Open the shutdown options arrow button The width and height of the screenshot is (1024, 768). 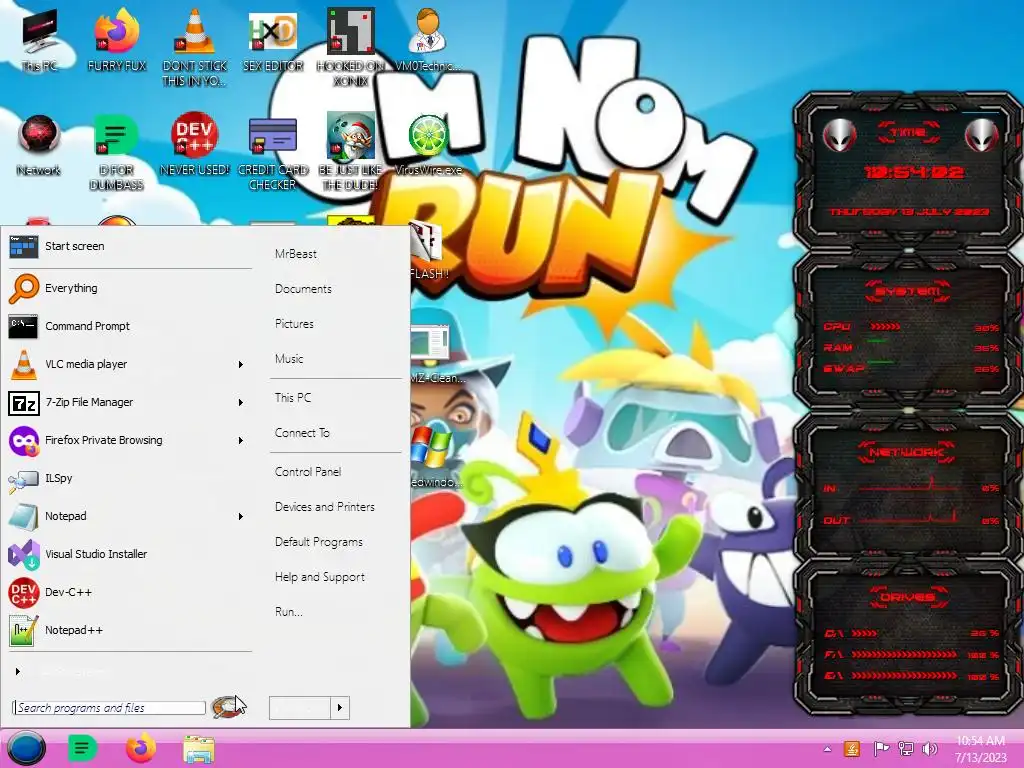pos(340,707)
